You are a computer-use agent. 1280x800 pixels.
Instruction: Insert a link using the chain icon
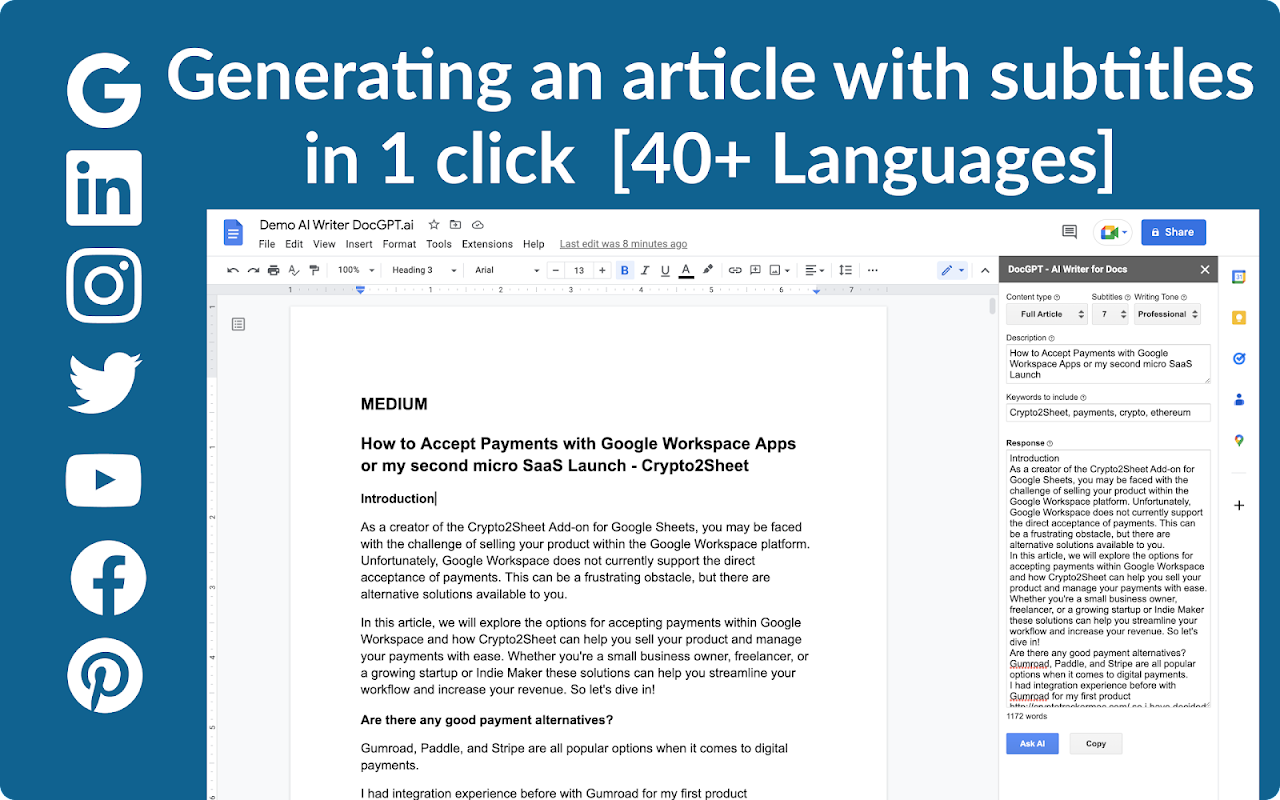(x=735, y=270)
